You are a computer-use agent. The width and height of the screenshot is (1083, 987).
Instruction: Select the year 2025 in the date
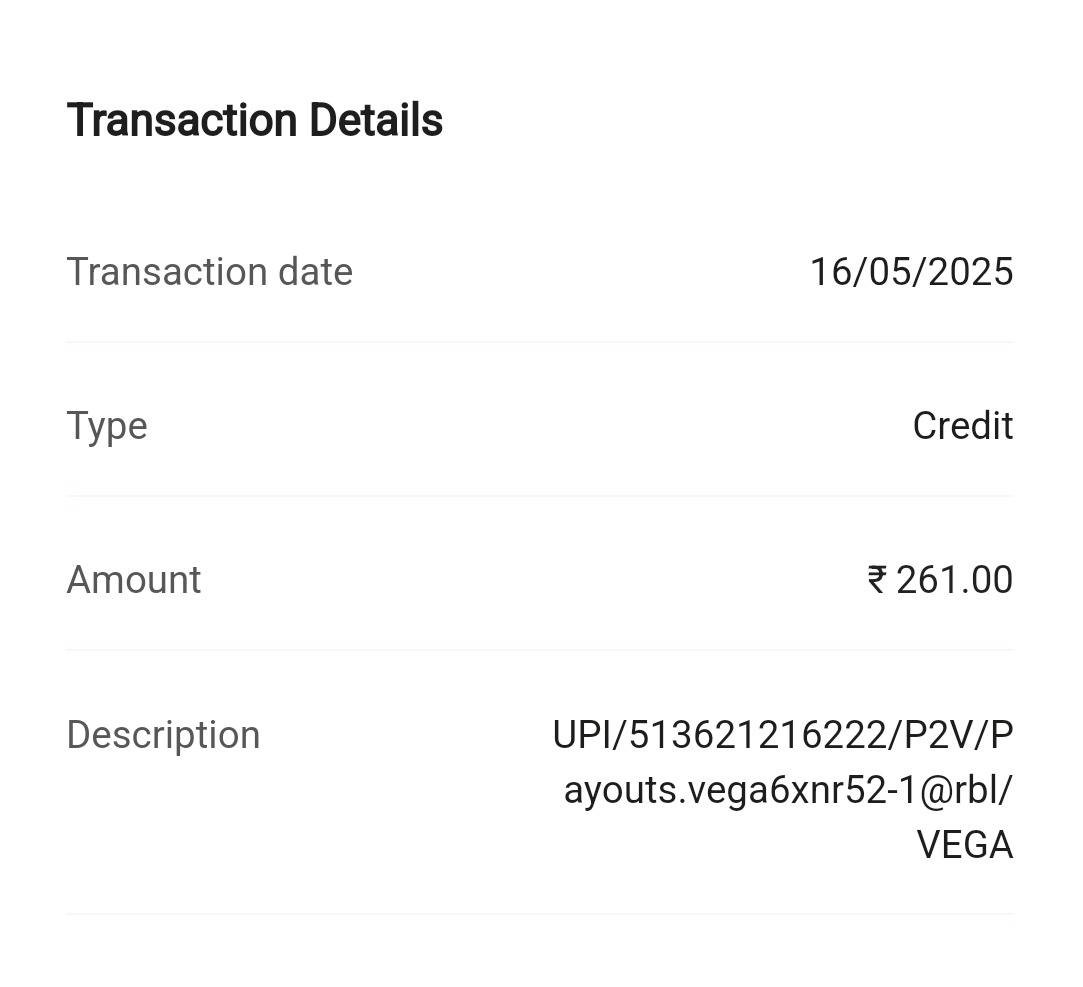[x=971, y=271]
